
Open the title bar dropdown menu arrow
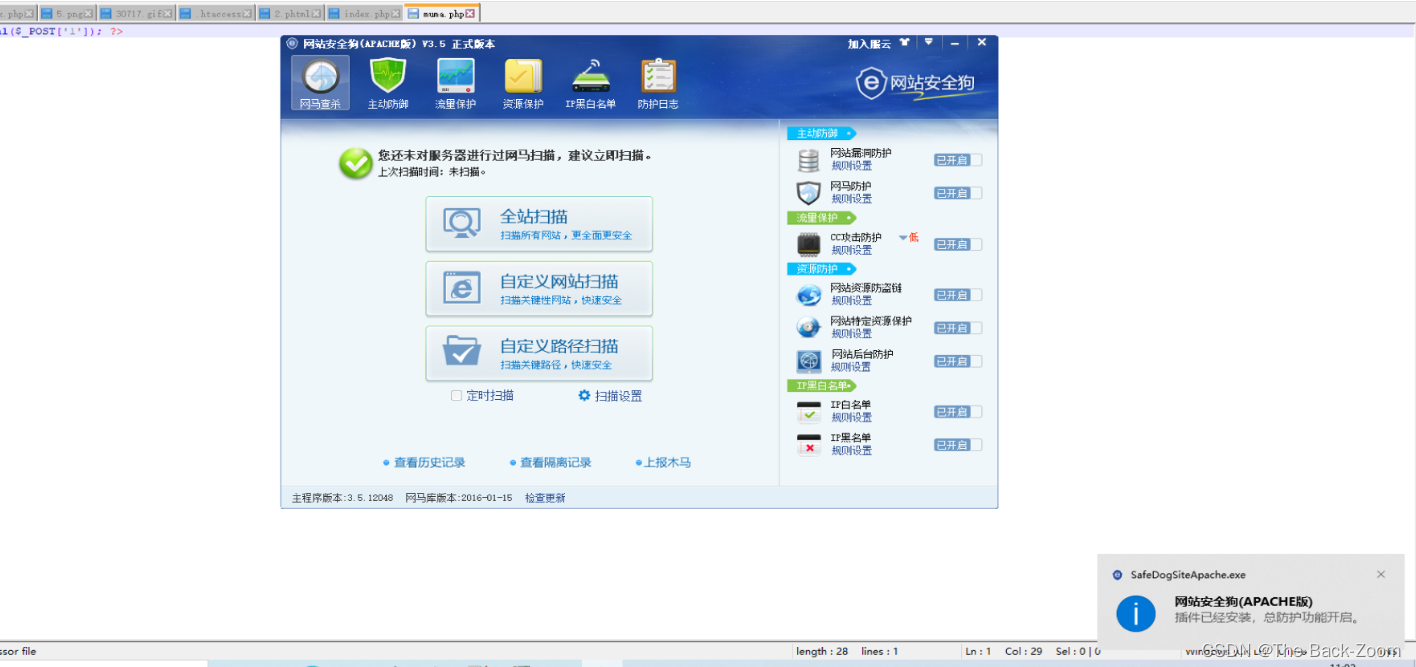928,43
